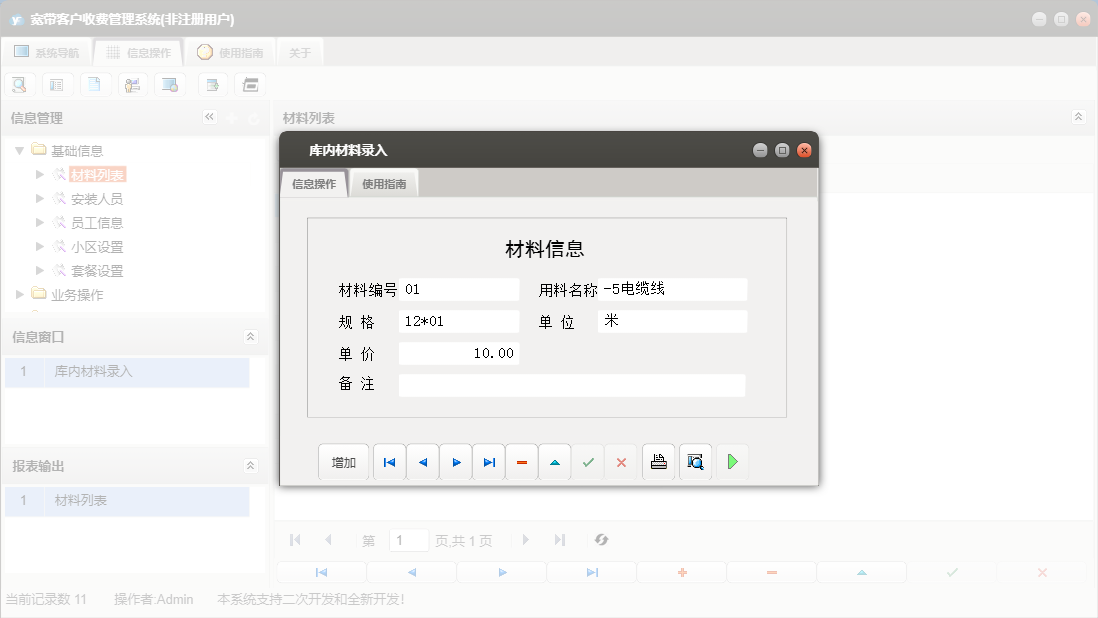Open the new document icon in the toolbar
This screenshot has width=1098, height=618.
click(95, 84)
